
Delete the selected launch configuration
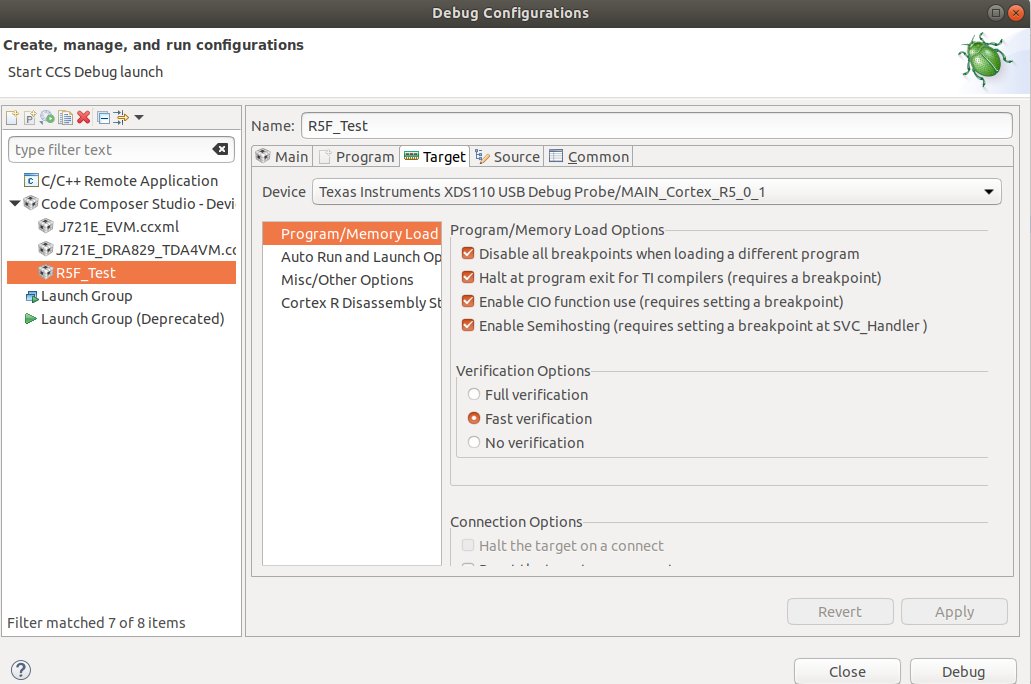(84, 118)
